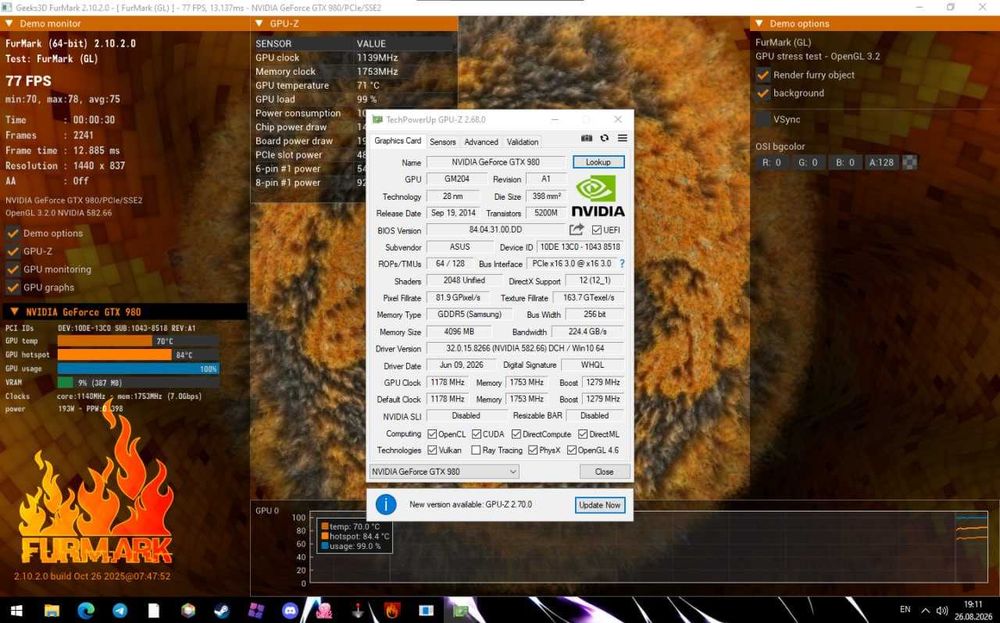Collapse the Demo options panel

[759, 24]
